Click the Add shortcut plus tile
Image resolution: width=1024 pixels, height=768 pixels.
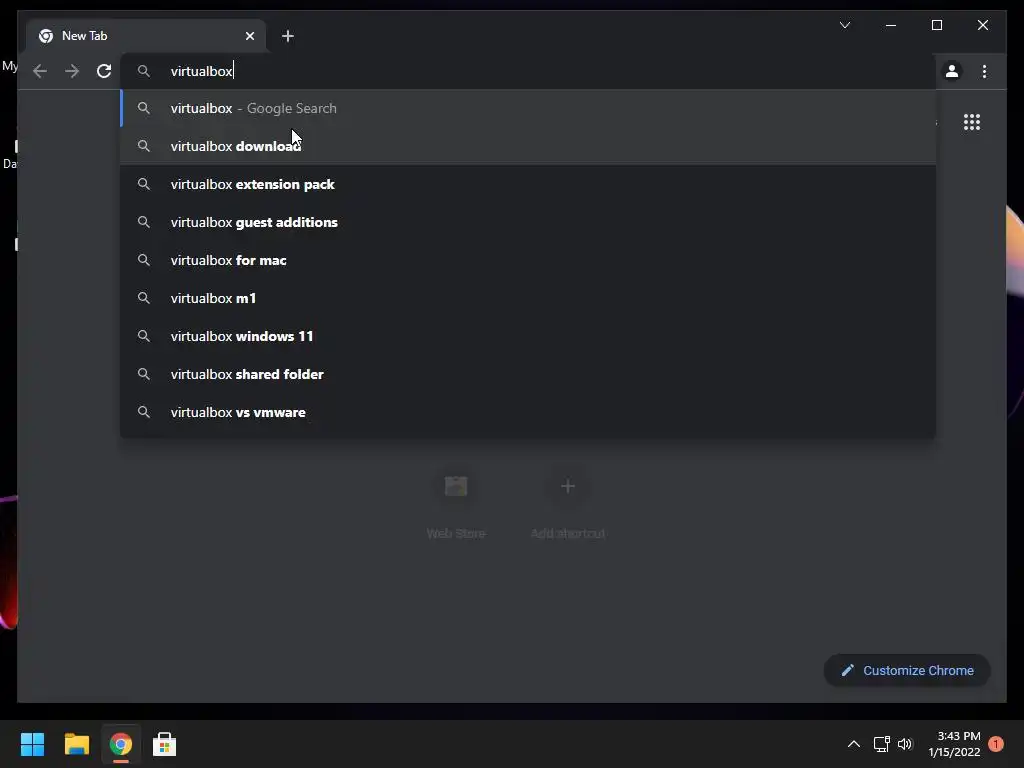point(568,503)
